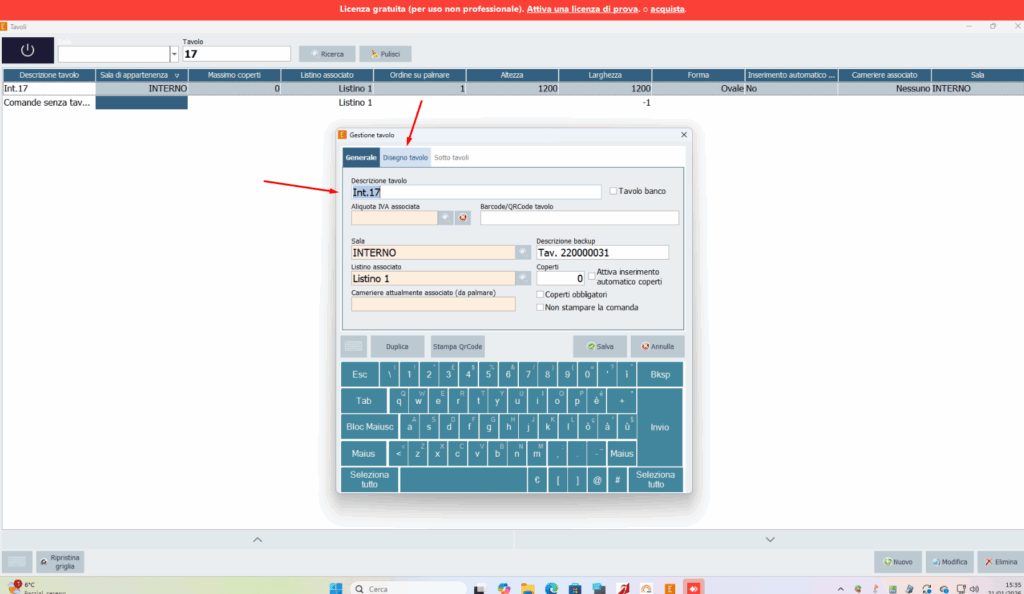Open the Sala dropdown in the dialog
This screenshot has height=594, width=1024.
pos(522,252)
